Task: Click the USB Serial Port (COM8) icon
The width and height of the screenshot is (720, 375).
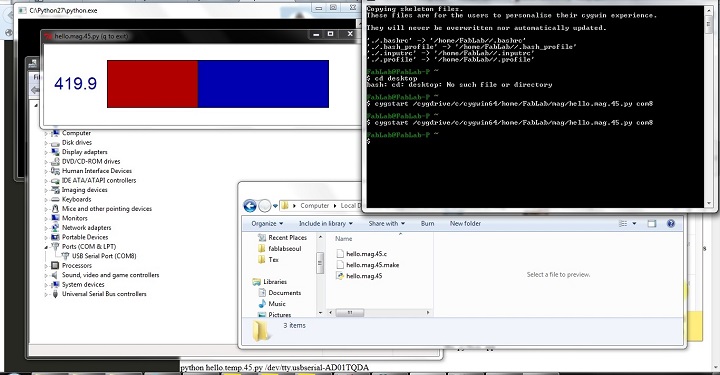Action: 65,256
